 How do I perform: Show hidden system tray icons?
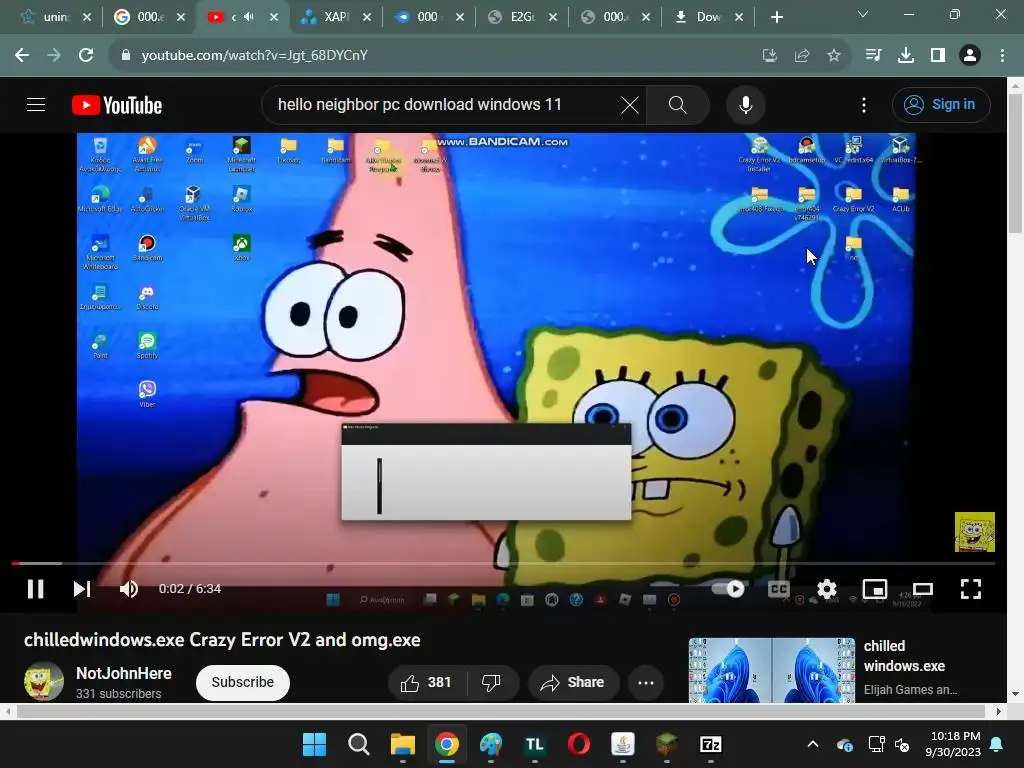coord(813,744)
